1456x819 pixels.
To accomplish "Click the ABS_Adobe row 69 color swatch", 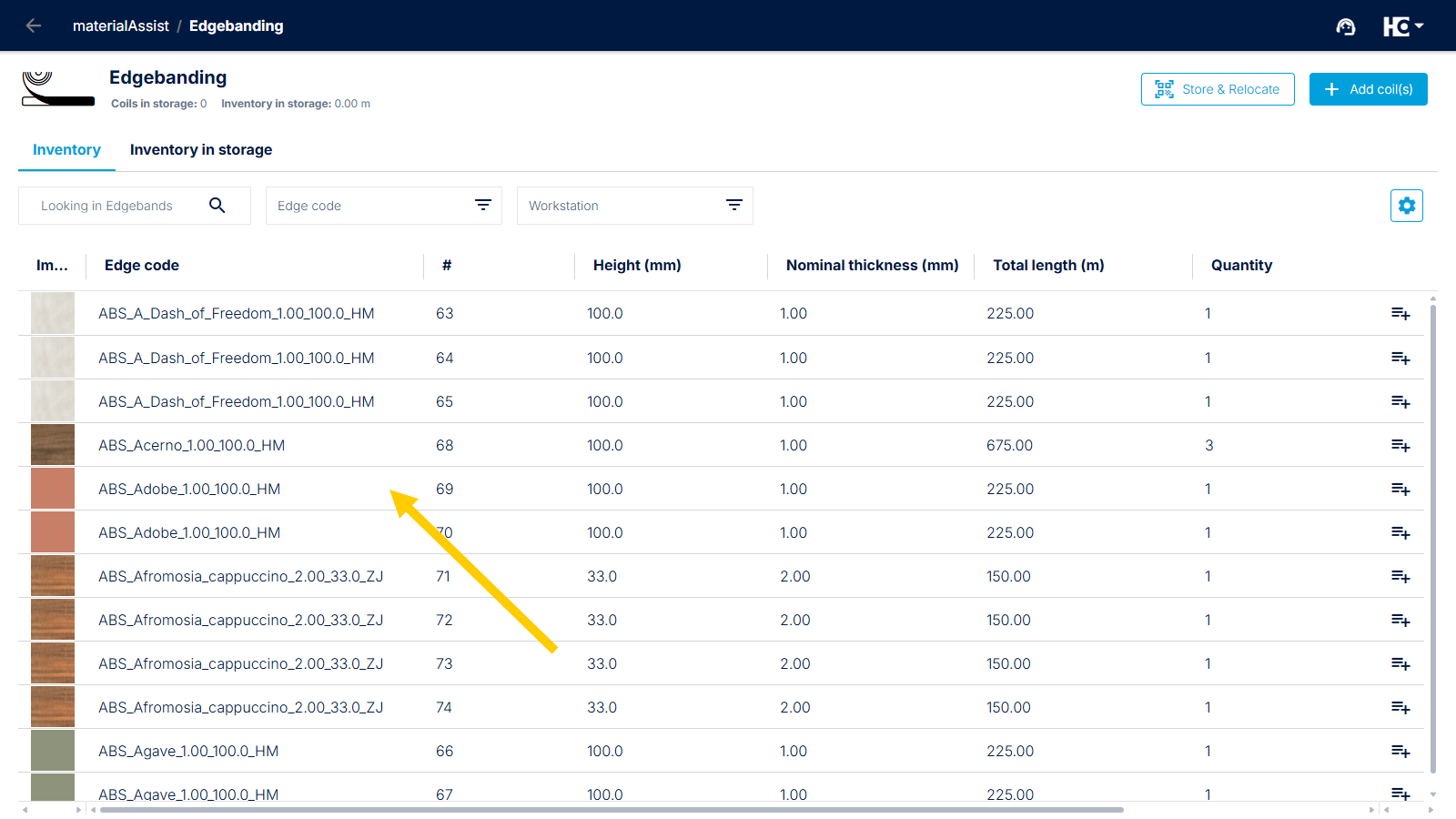I will [x=53, y=489].
